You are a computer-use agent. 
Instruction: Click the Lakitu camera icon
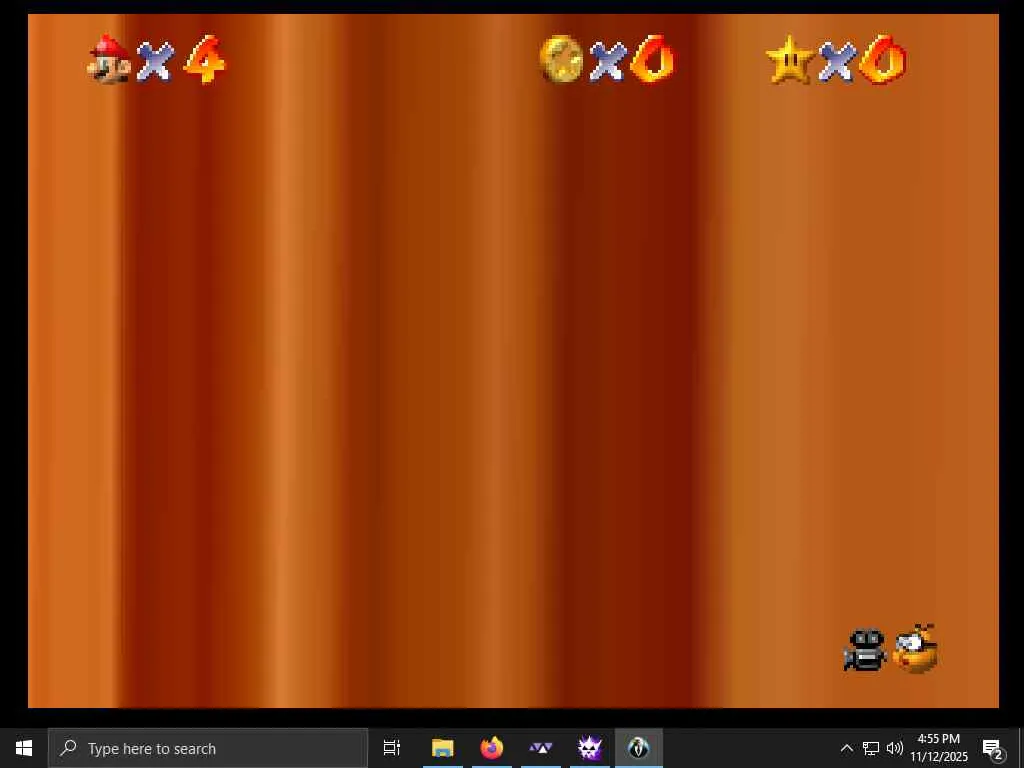click(916, 648)
